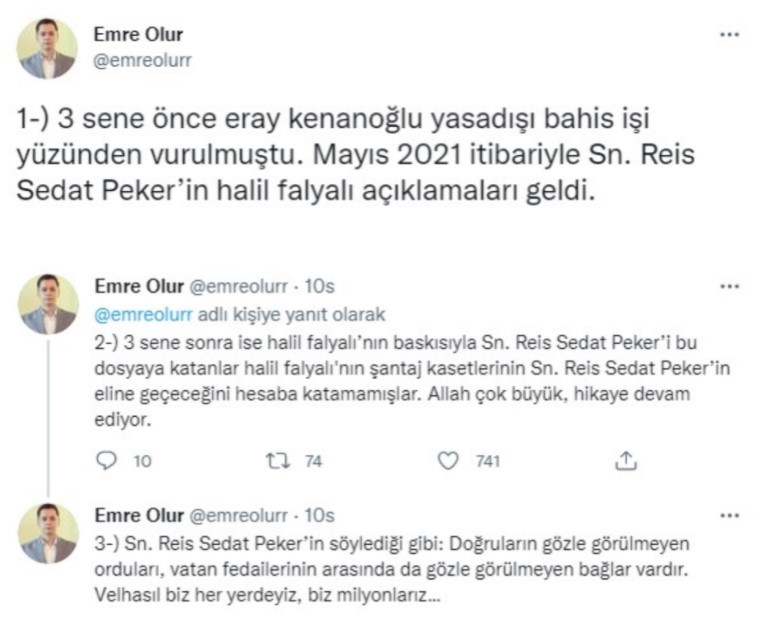Click the Emre Olur name on the second tweet

(x=139, y=286)
